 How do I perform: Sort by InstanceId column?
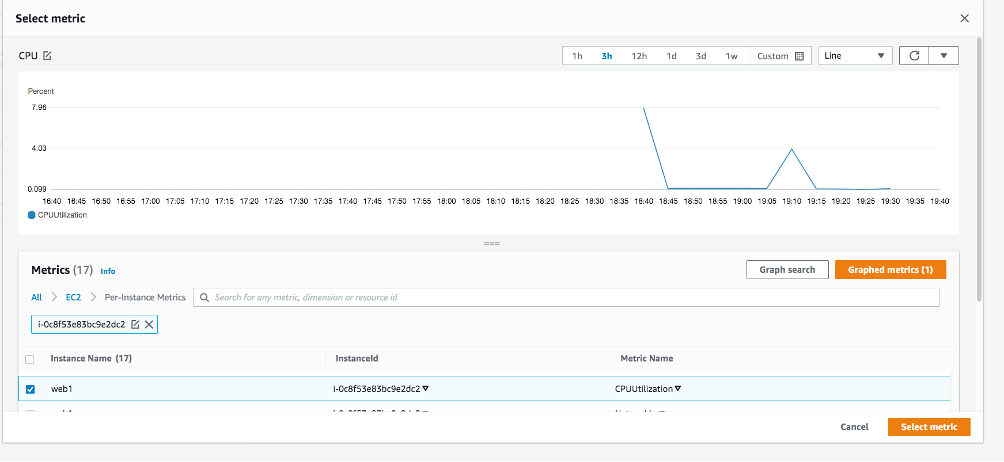tap(357, 358)
